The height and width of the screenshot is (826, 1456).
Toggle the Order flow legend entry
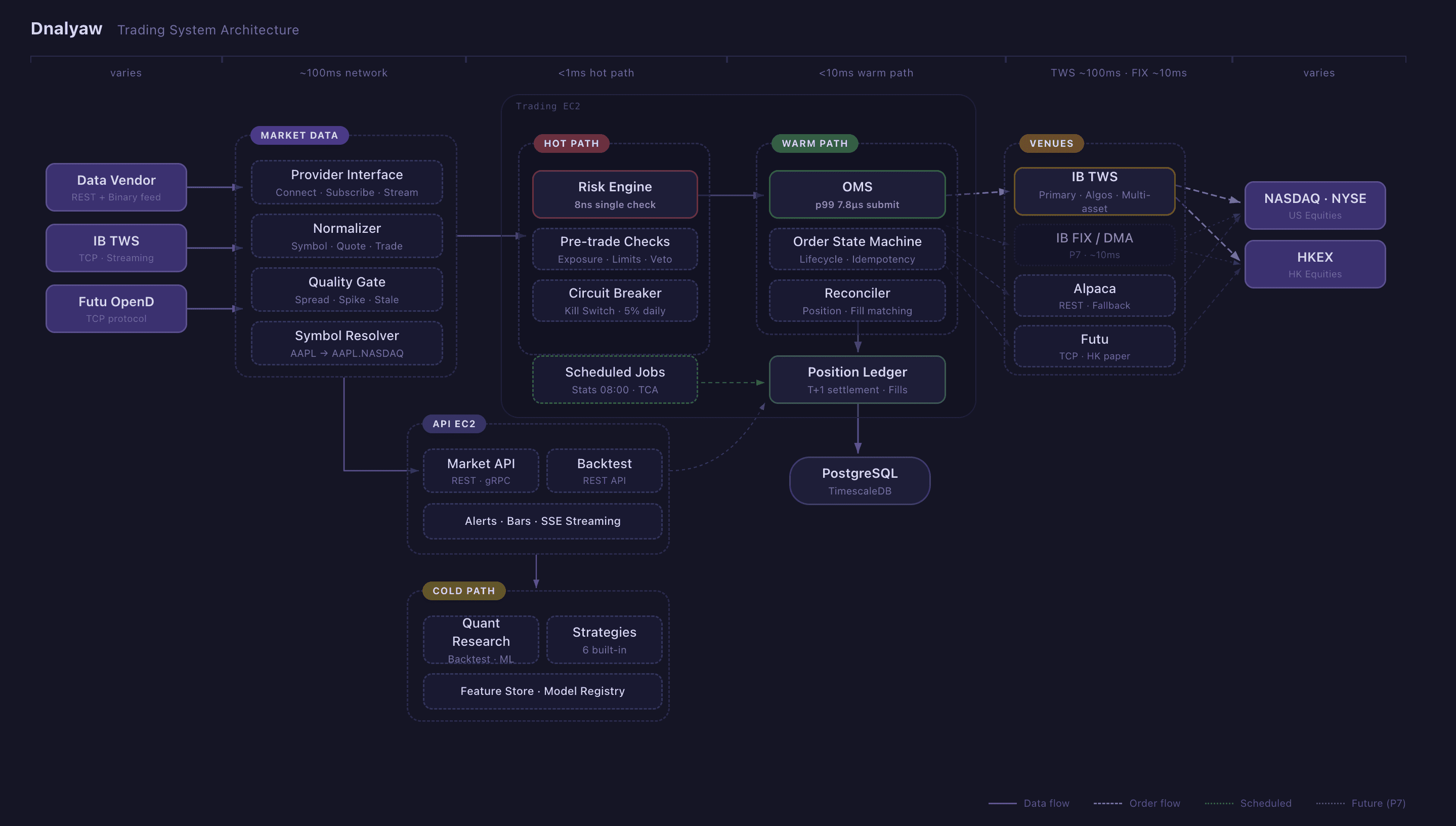(1154, 803)
